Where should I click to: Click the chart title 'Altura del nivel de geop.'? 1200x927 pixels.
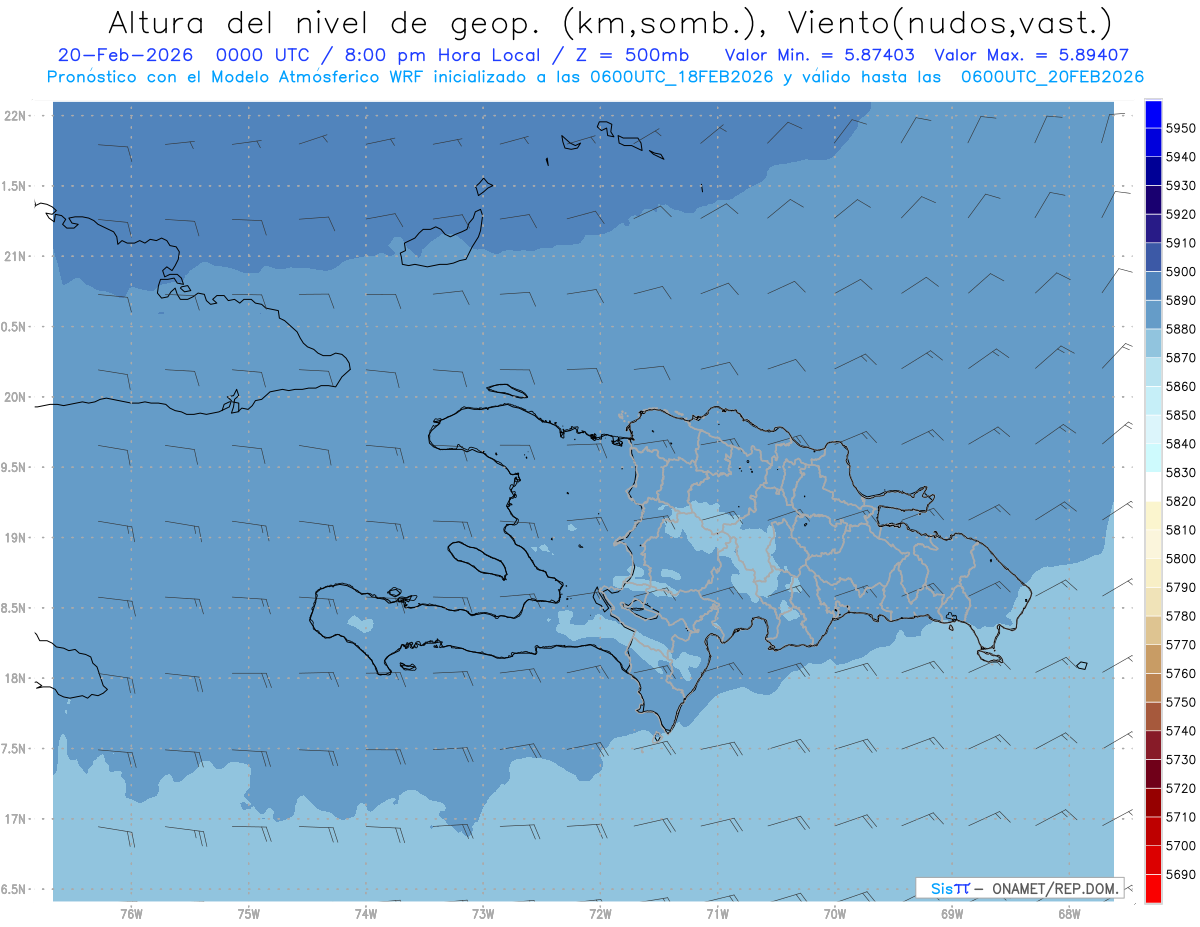[327, 22]
